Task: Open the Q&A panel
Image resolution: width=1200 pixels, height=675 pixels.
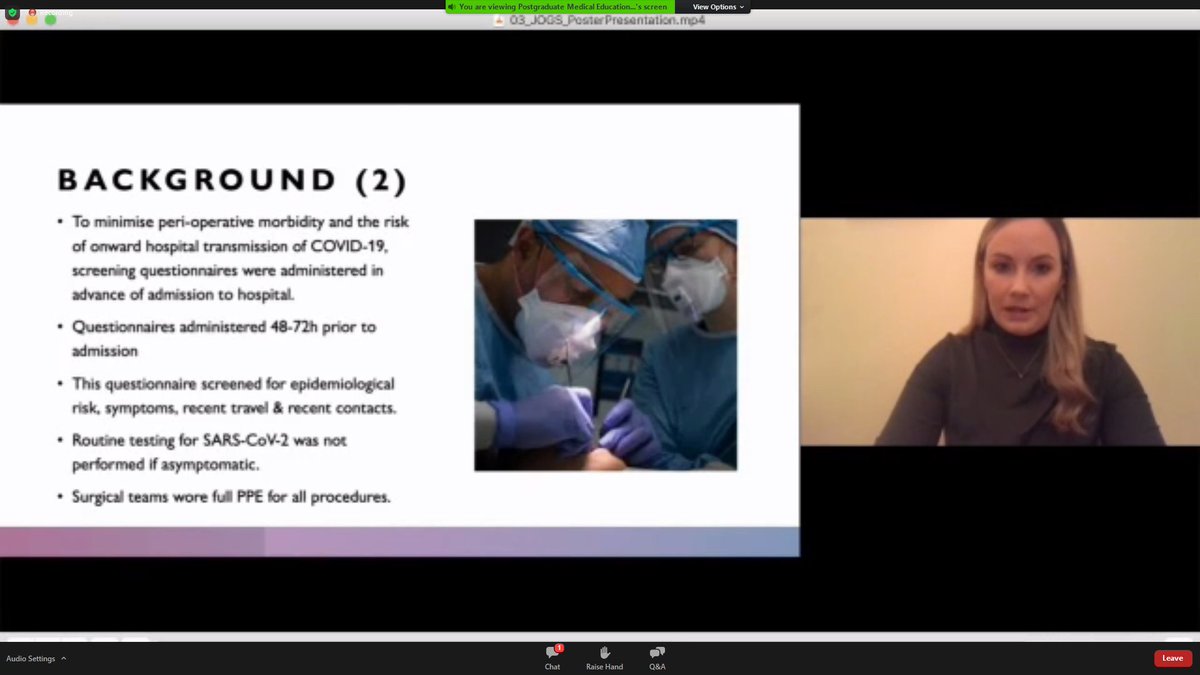Action: pyautogui.click(x=657, y=657)
